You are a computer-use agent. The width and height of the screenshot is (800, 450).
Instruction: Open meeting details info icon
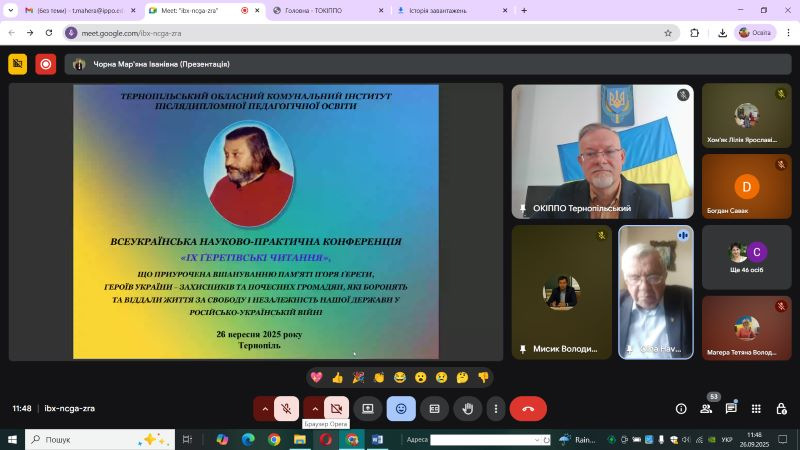[681, 408]
